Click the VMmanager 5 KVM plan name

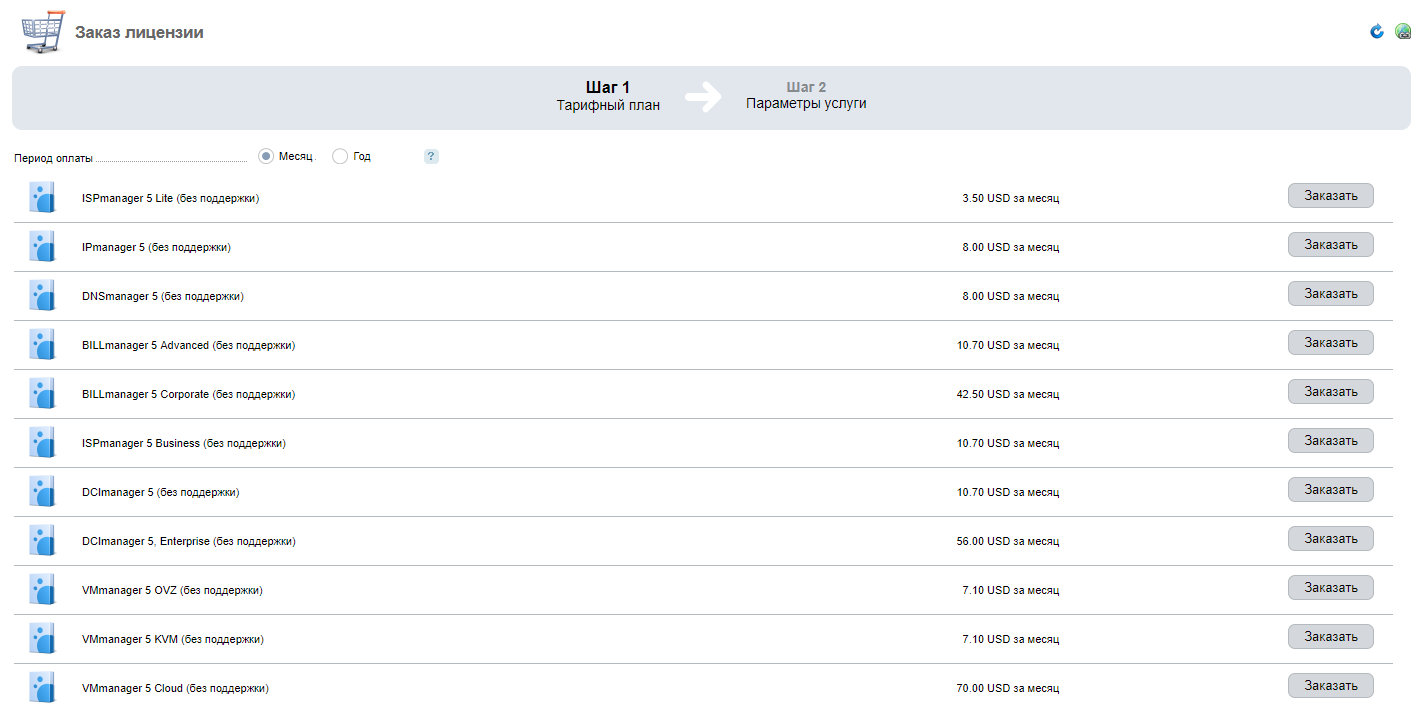point(173,639)
